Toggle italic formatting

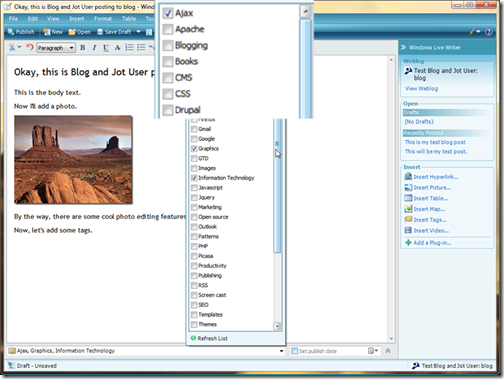pos(94,48)
